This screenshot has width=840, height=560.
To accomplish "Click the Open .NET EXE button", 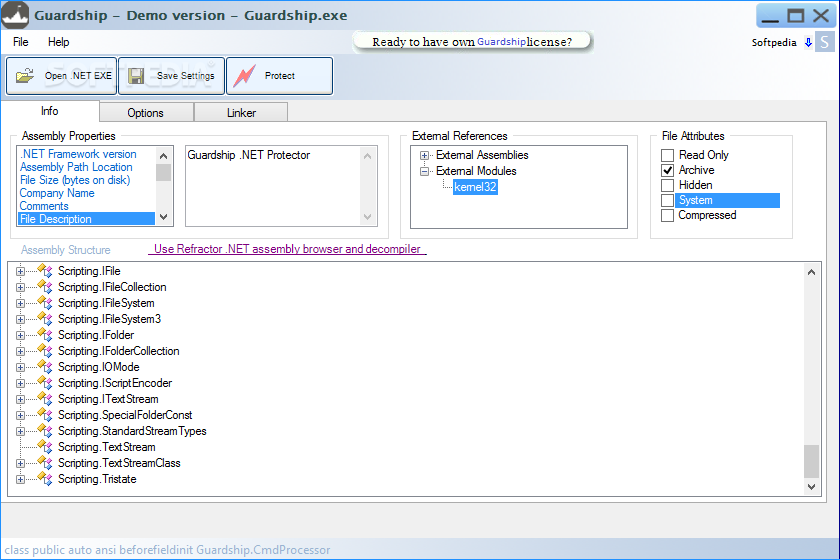I will 61,76.
